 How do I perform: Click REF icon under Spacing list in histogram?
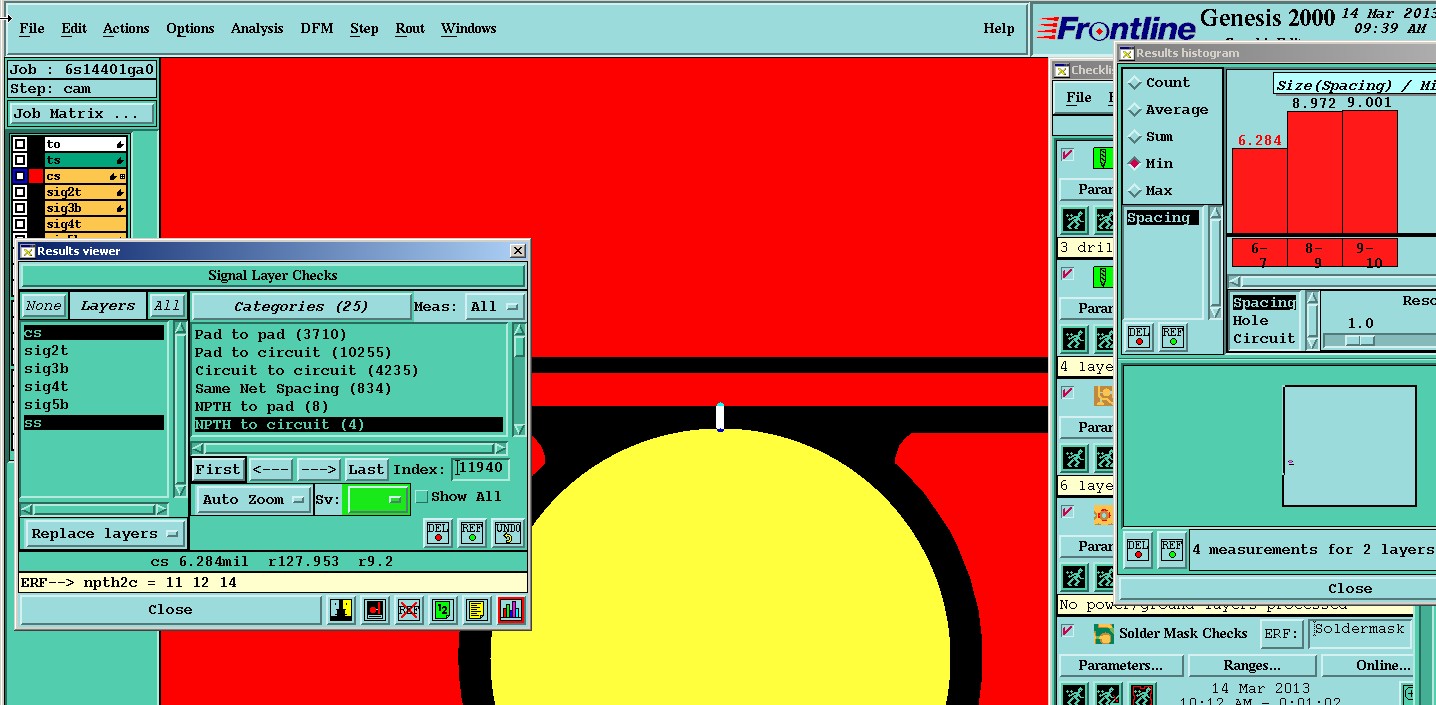click(1173, 337)
